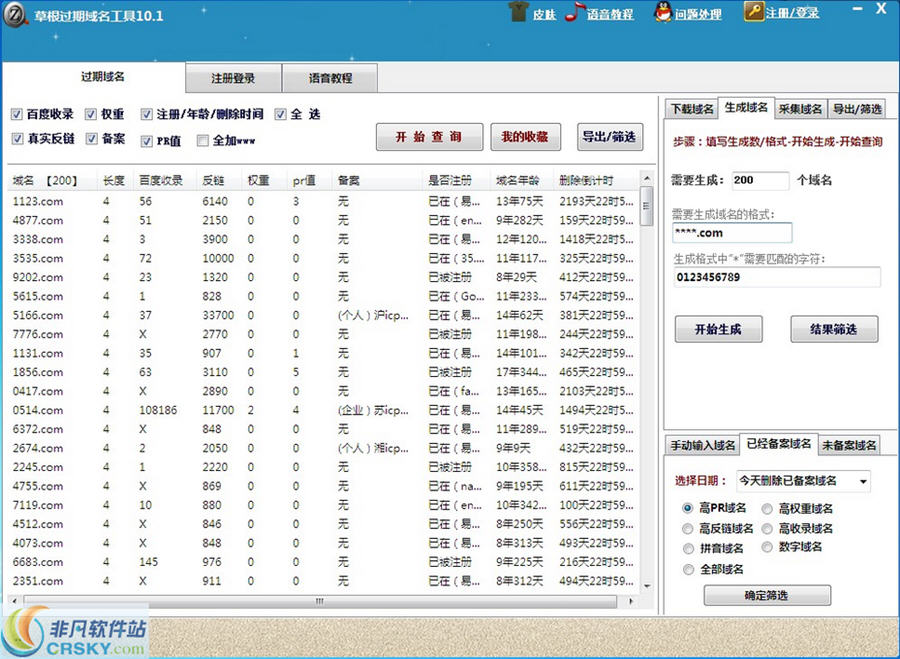Select the 6683.com domain row

[323, 562]
